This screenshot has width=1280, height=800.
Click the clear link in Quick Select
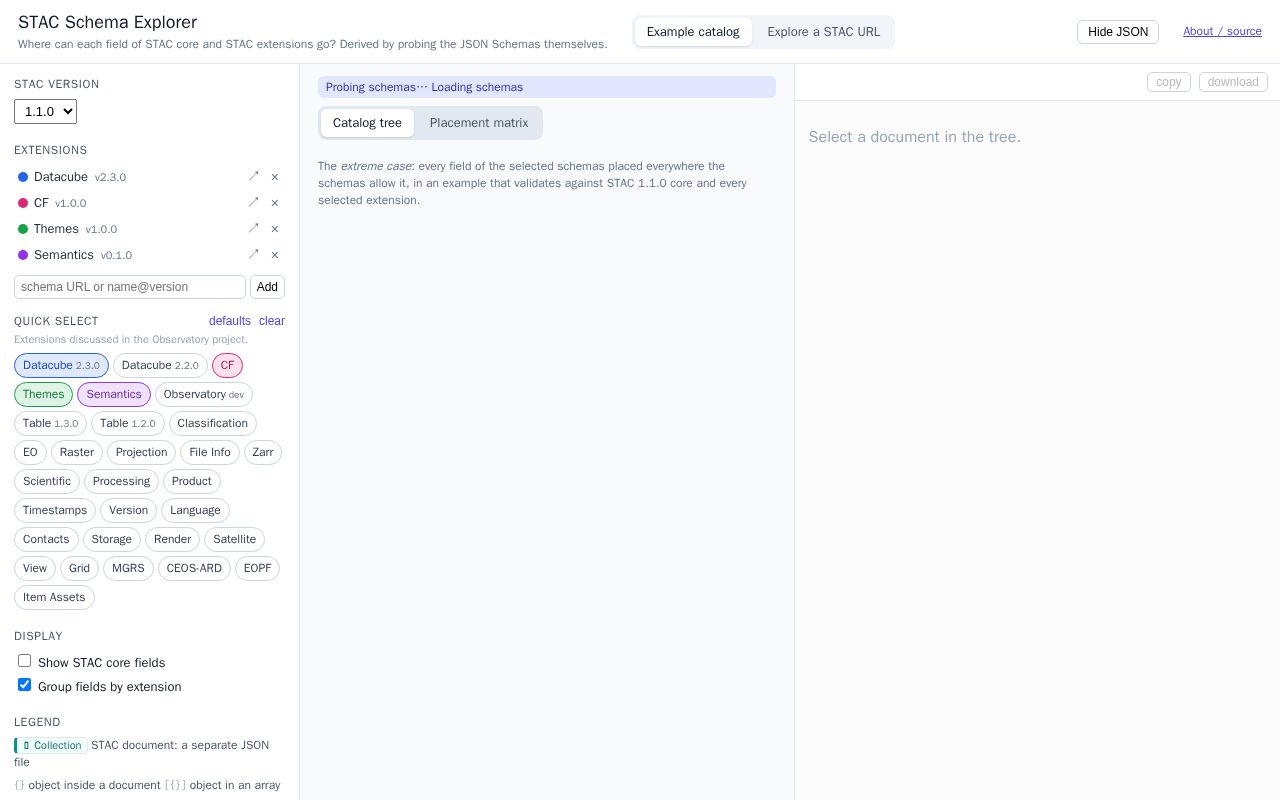[x=272, y=321]
